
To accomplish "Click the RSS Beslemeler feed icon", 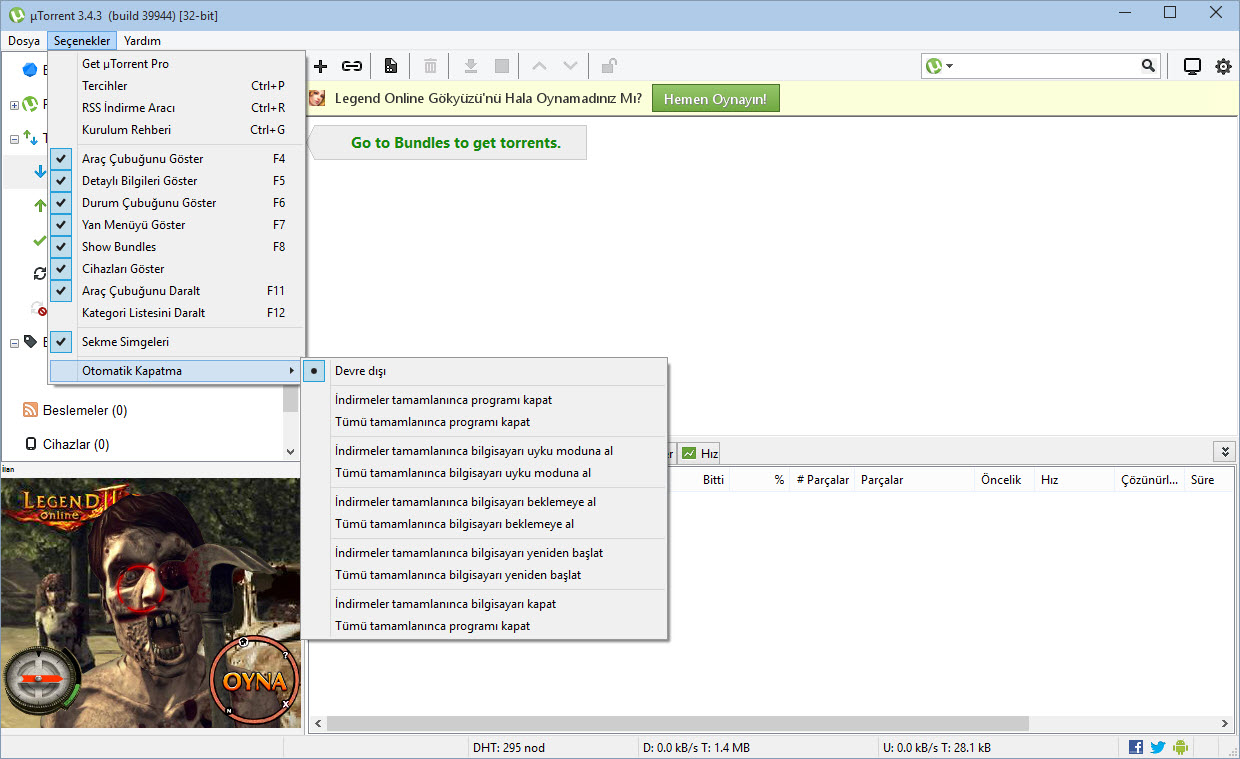I will click(30, 410).
